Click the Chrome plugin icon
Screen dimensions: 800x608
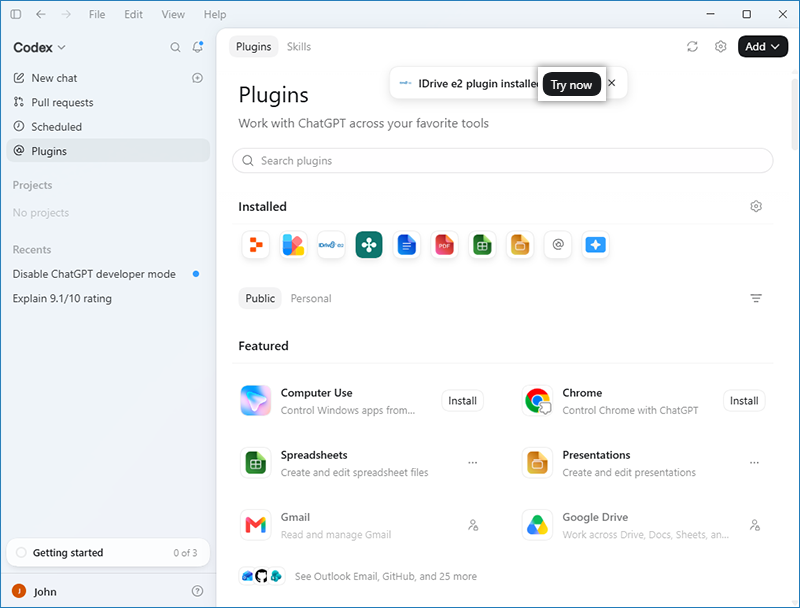pos(537,401)
